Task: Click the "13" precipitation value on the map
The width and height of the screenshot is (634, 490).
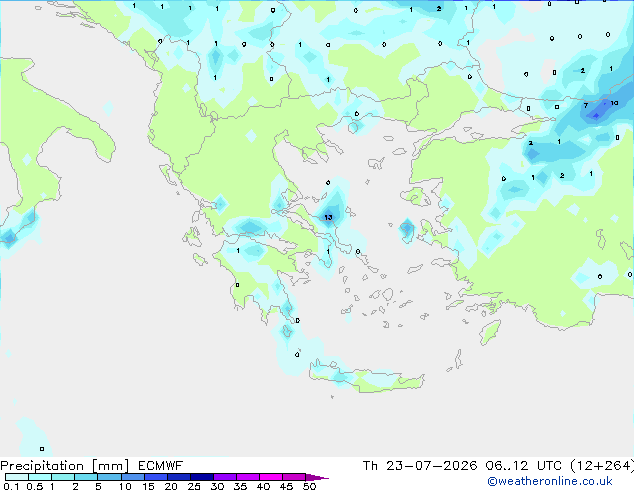Action: 328,218
